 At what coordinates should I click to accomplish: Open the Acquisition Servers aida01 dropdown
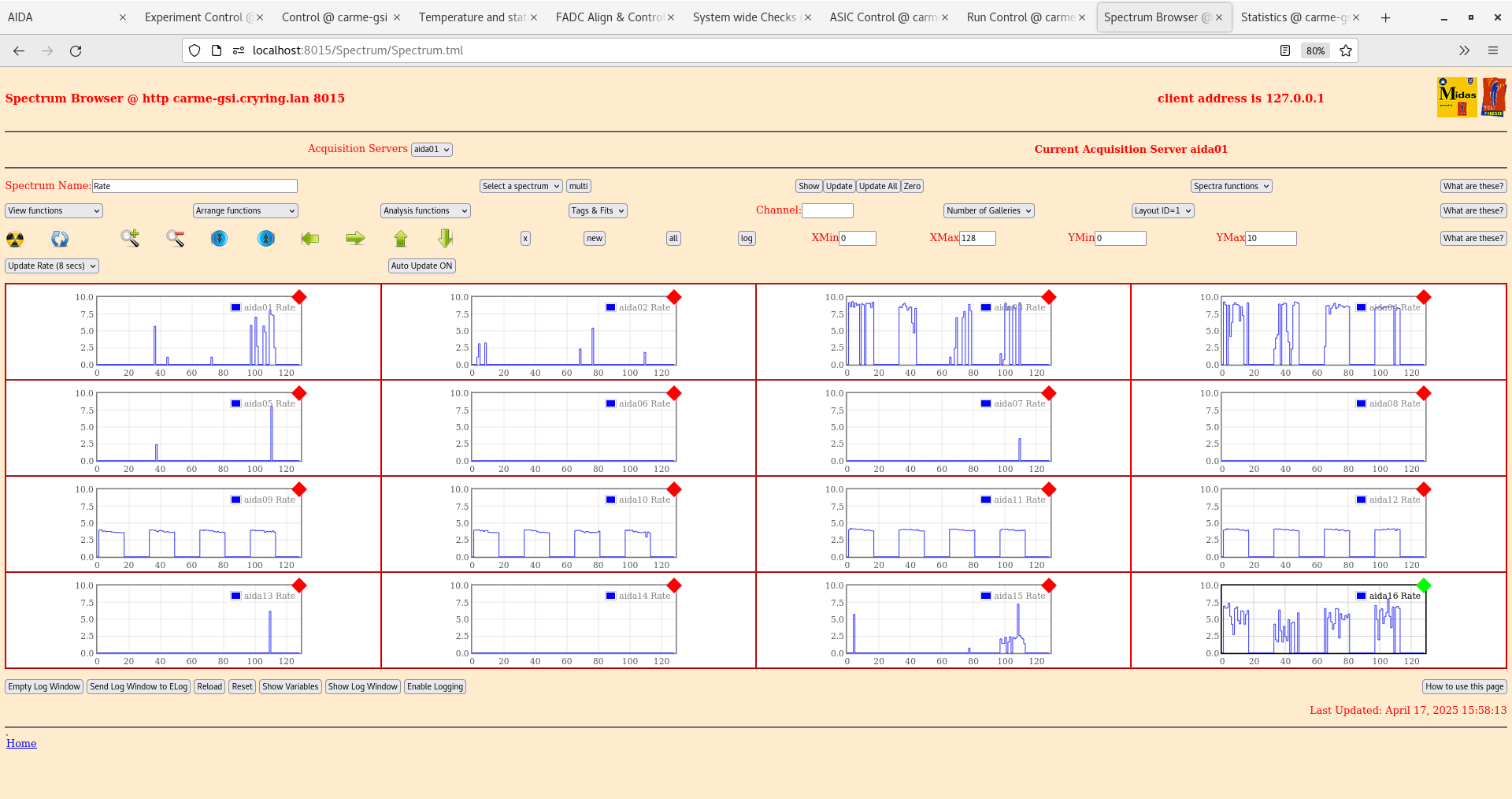[x=432, y=150]
